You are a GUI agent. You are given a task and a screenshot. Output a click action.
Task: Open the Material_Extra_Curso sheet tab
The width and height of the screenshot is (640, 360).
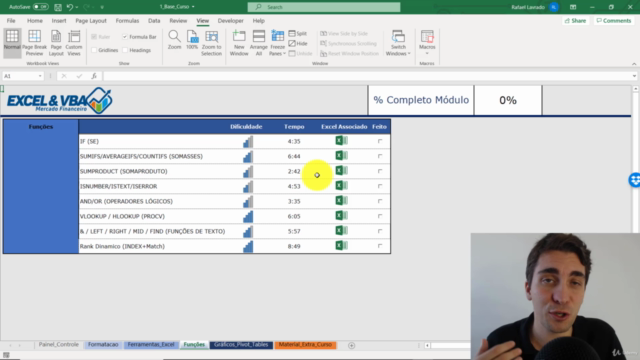(x=305, y=345)
